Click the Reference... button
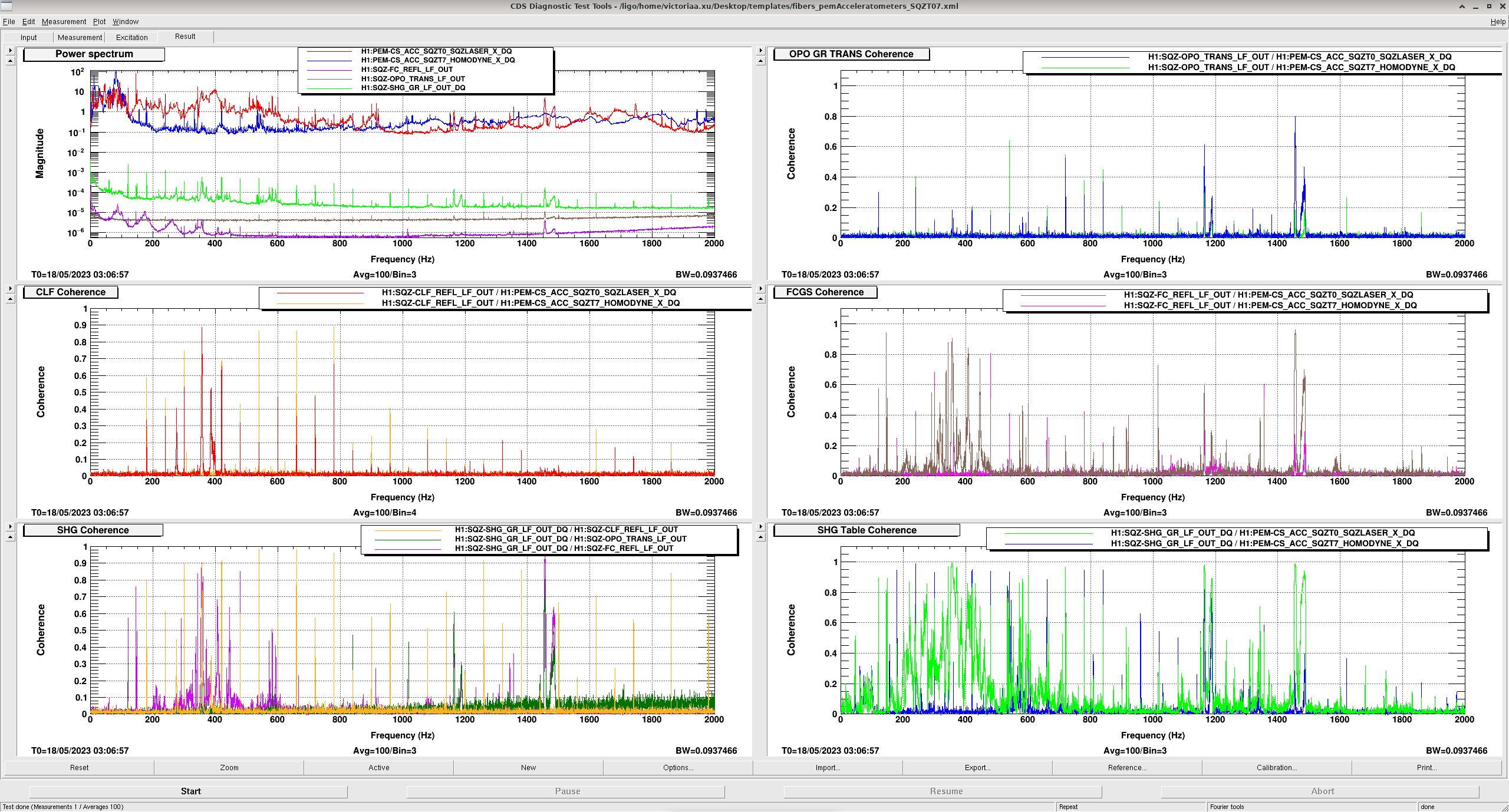 click(1127, 768)
